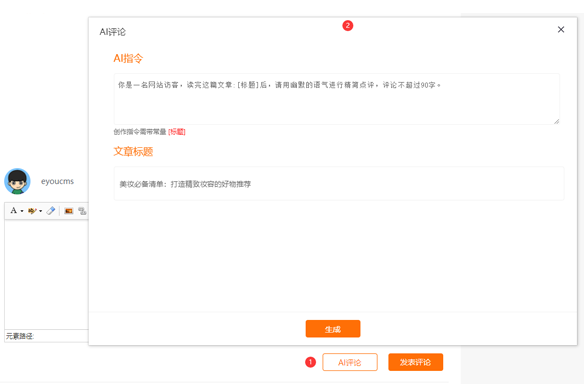
Task: Focus the AI指令 instruction textarea
Action: (x=337, y=99)
